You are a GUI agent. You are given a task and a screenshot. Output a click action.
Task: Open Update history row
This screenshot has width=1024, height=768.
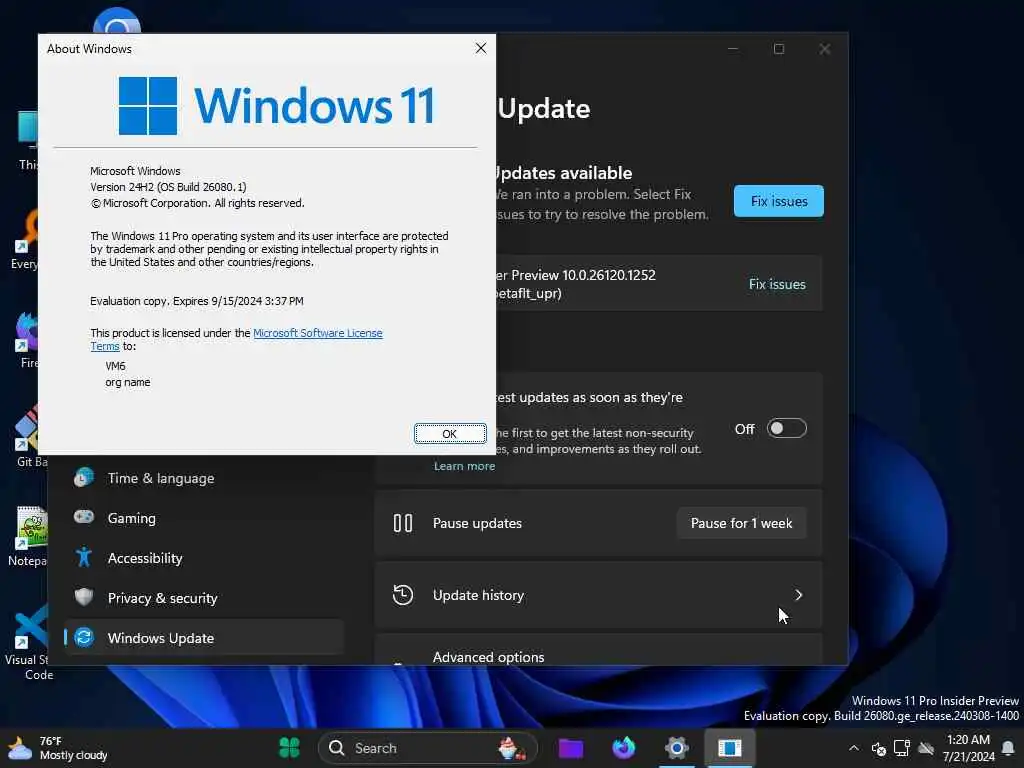598,595
